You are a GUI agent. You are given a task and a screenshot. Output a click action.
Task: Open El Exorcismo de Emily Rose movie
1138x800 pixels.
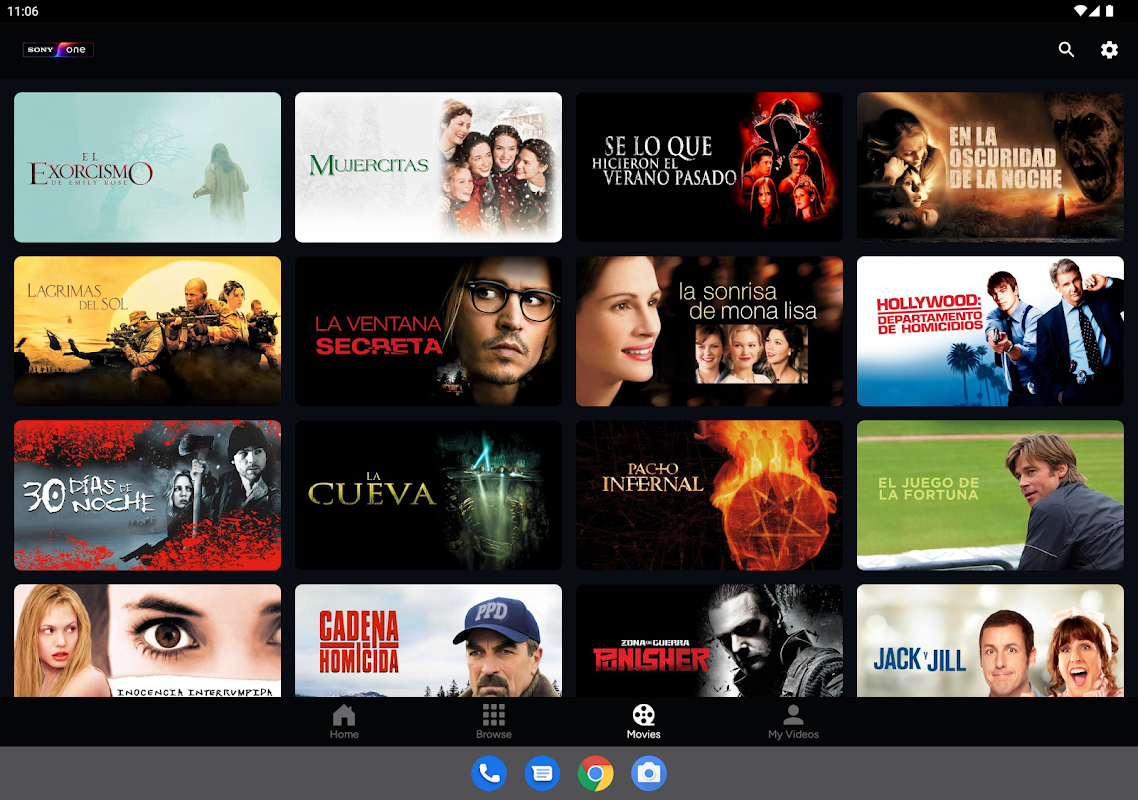147,167
